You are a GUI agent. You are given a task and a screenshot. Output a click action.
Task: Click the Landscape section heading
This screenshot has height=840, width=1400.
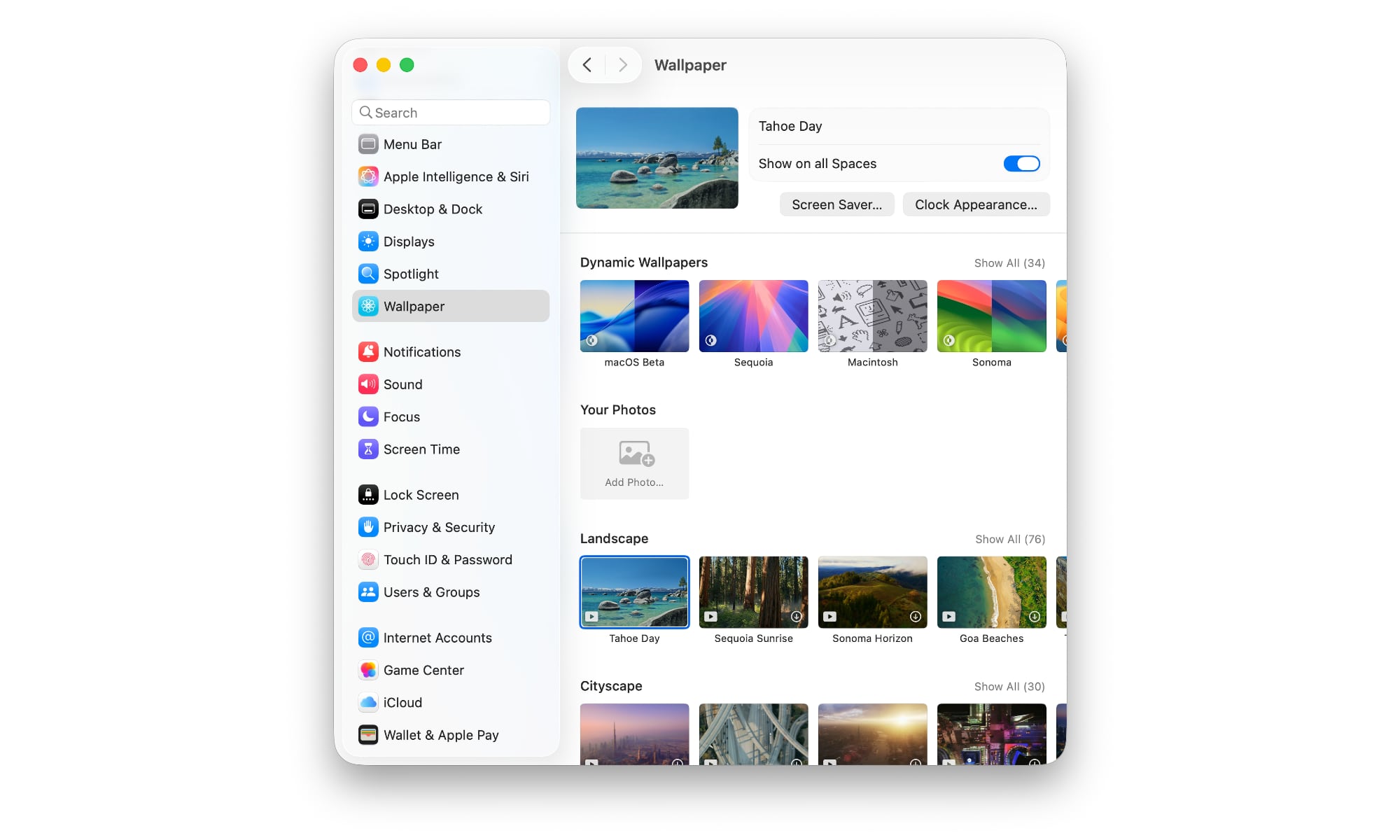click(x=614, y=538)
